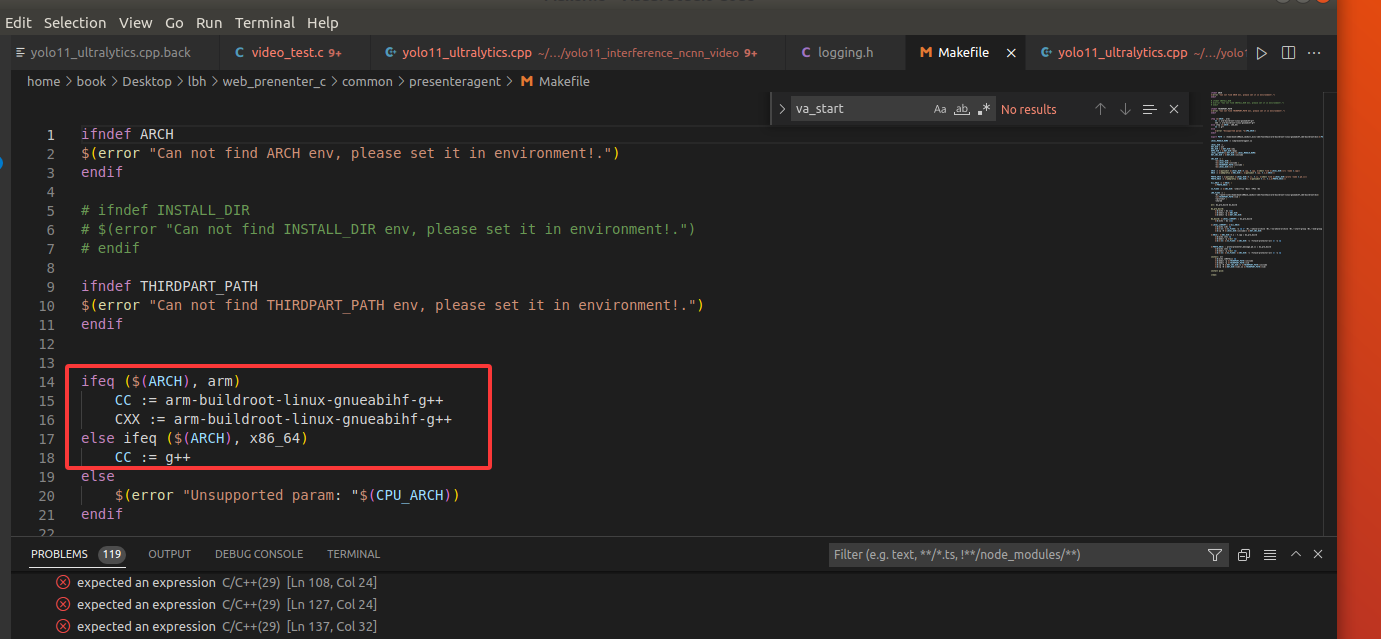Collapse all problems in panel
This screenshot has width=1381, height=639.
[x=1244, y=554]
